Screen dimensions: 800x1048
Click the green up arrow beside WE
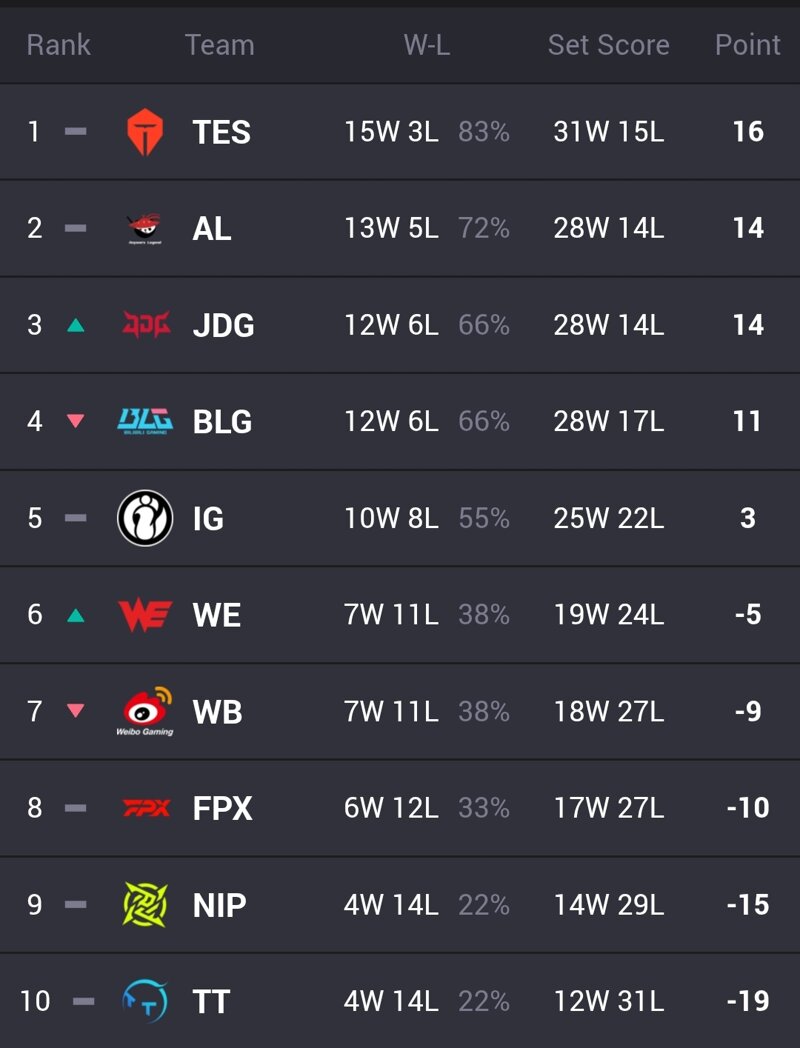pyautogui.click(x=76, y=615)
